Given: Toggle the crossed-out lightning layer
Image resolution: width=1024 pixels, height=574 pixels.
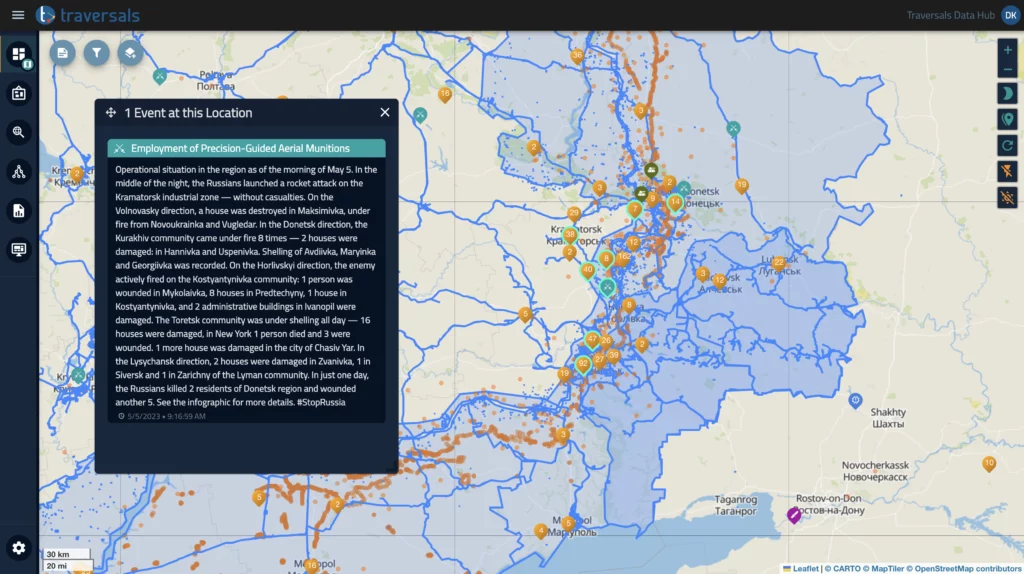Looking at the screenshot, I should point(1008,172).
